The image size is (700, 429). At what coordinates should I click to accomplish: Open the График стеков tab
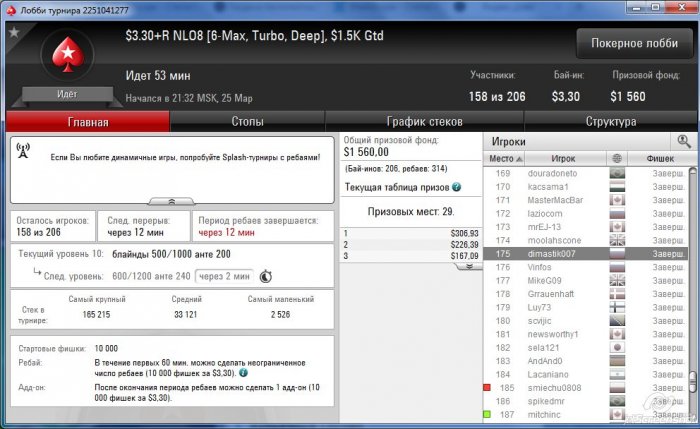point(424,121)
